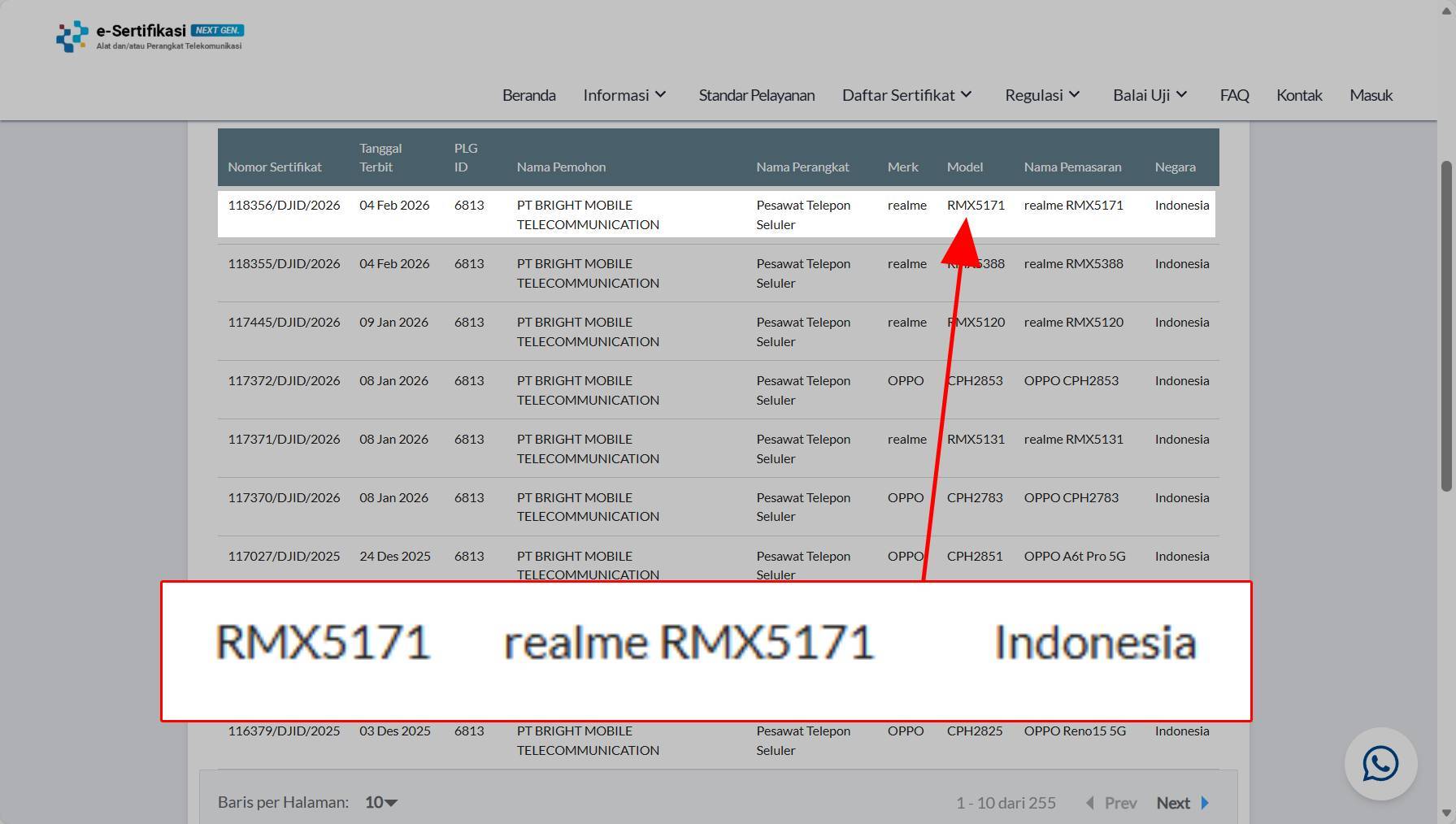Click marketing name realme RMX5120
Viewport: 1456px width, 824px height.
1074,322
